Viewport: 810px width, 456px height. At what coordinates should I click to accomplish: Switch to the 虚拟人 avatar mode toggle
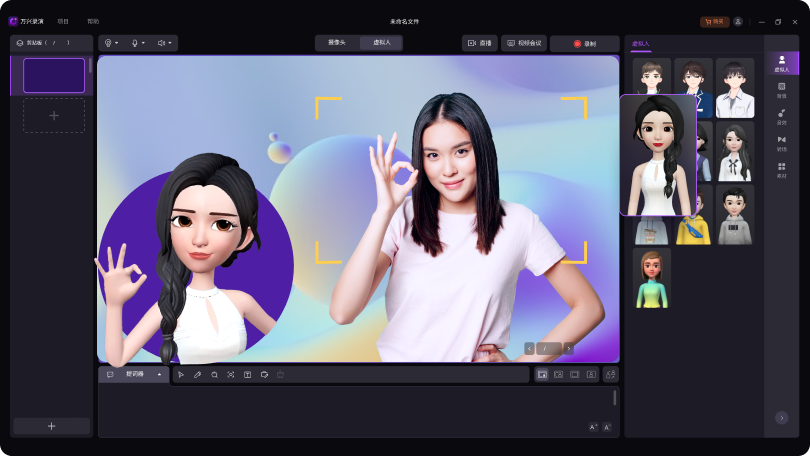(381, 43)
